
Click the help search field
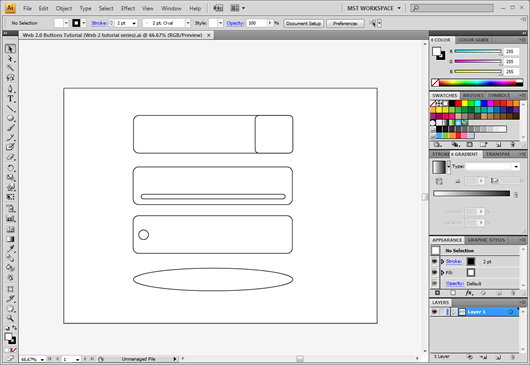click(x=452, y=8)
